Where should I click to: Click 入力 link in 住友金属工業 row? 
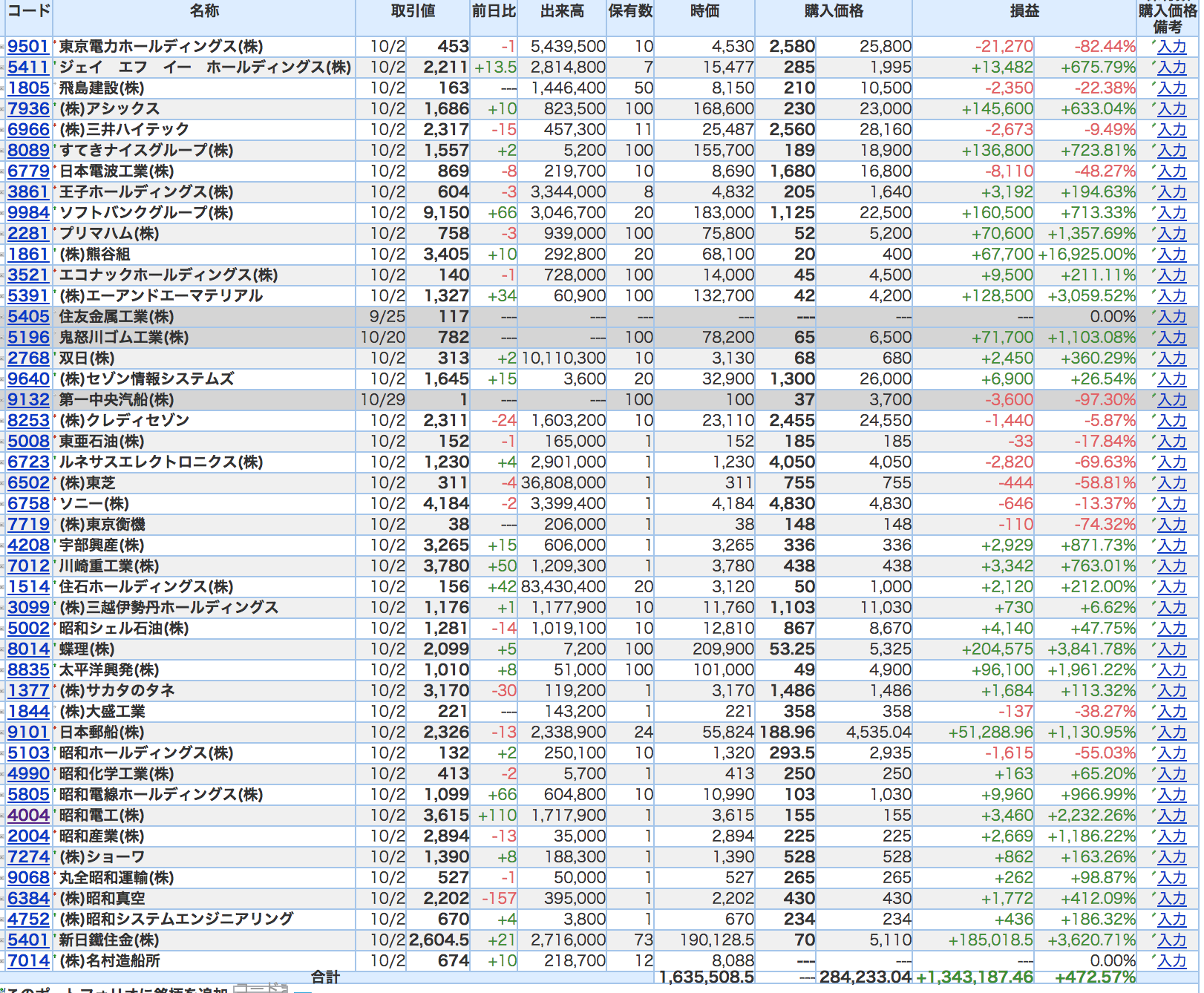point(1172,317)
